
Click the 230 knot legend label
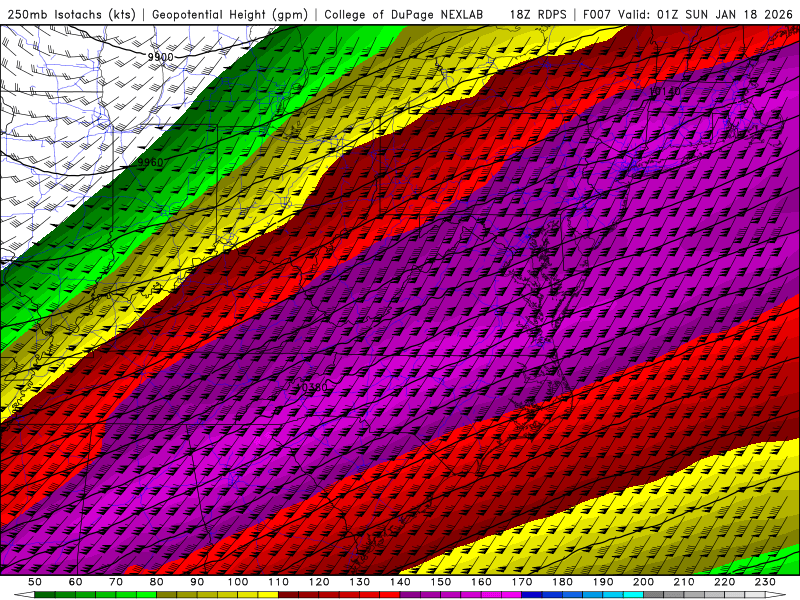[766, 582]
